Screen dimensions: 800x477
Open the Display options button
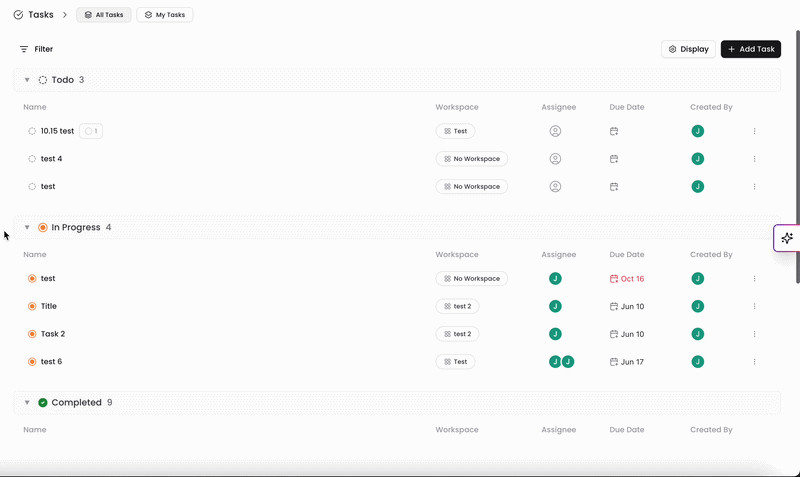[x=688, y=49]
